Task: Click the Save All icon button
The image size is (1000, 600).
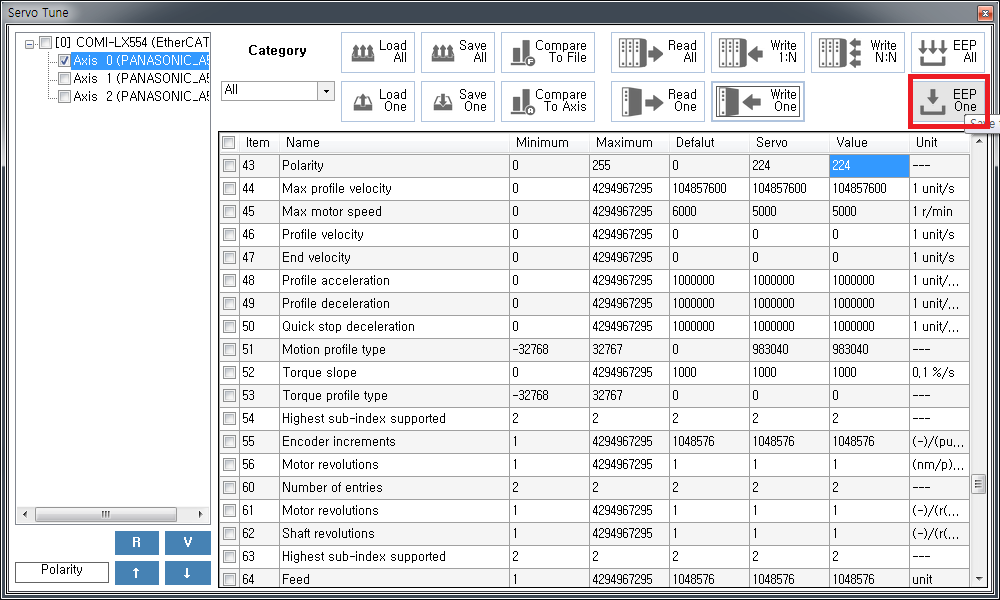Action: coord(457,52)
